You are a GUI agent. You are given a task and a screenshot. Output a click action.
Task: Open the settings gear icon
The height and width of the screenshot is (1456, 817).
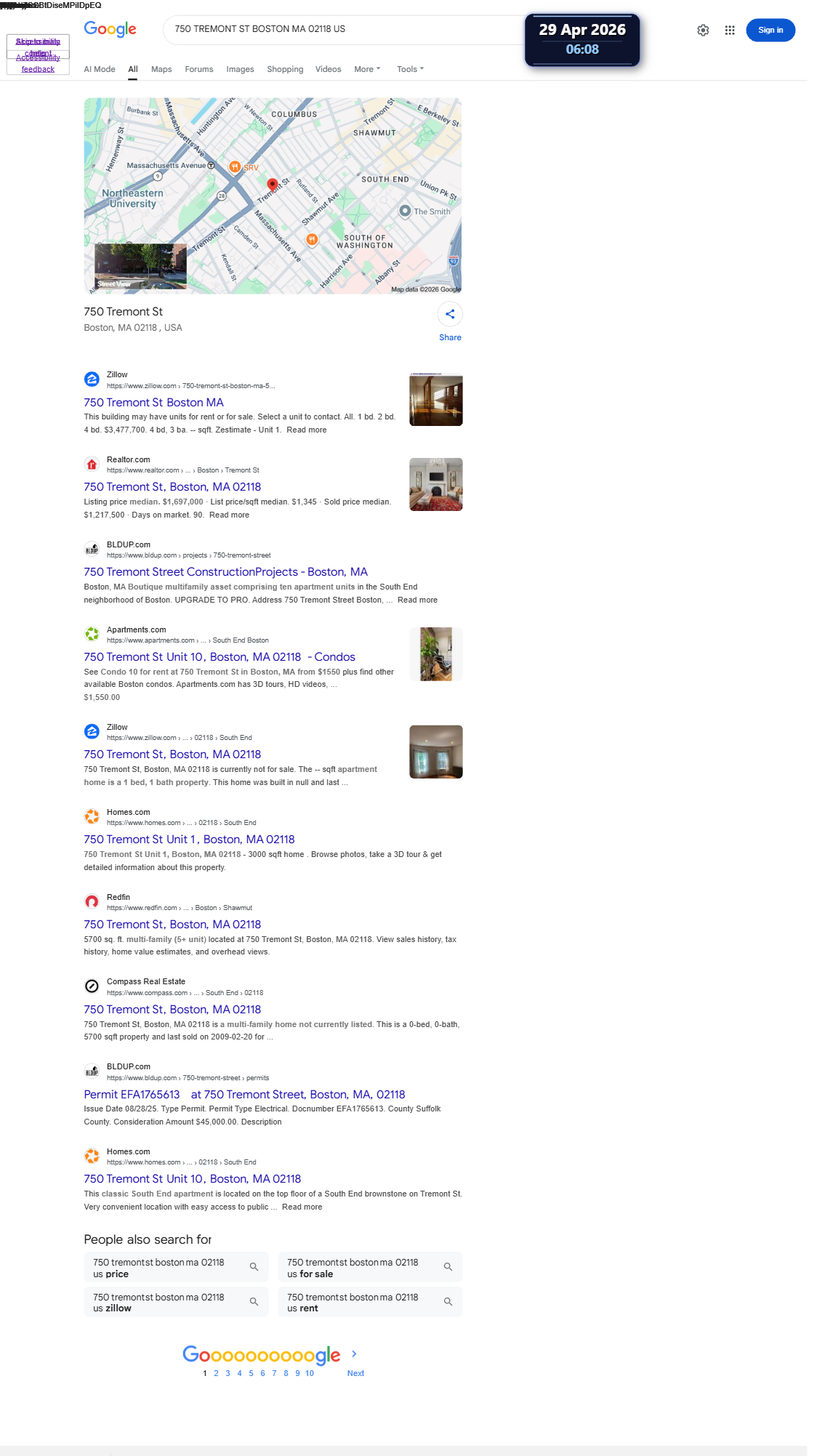click(x=703, y=30)
